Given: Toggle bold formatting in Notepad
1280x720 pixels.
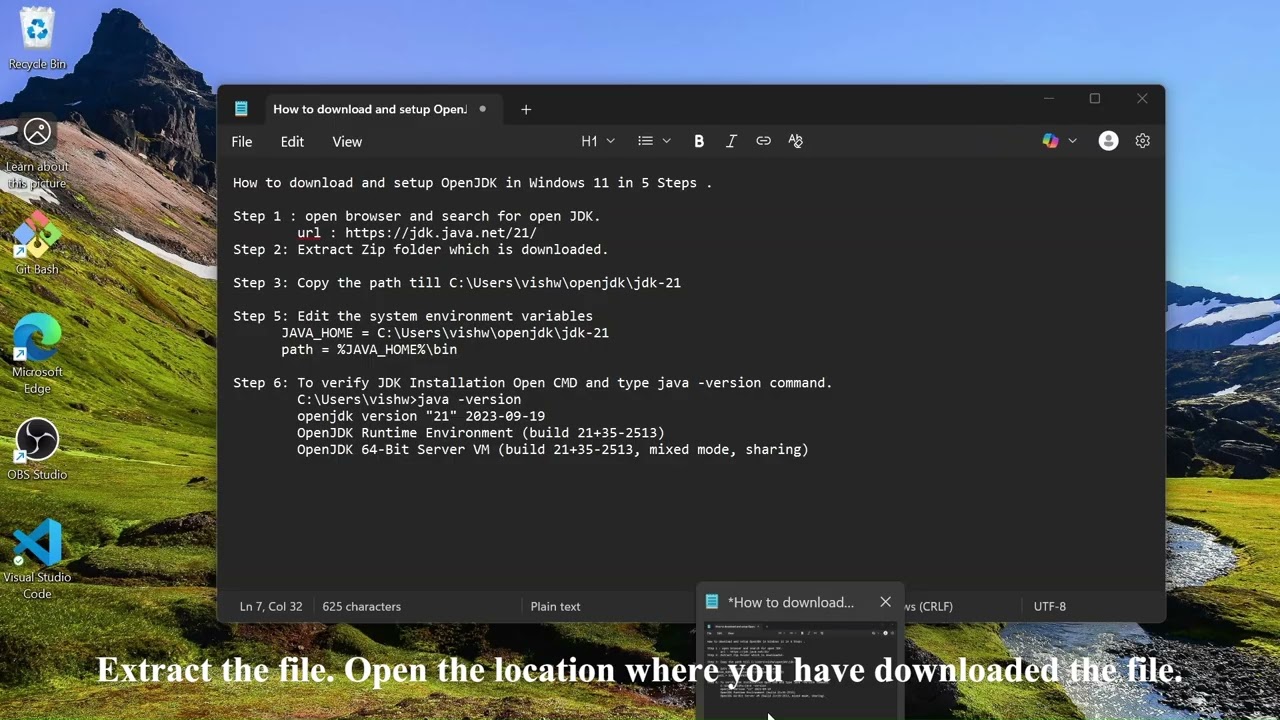Looking at the screenshot, I should 699,141.
